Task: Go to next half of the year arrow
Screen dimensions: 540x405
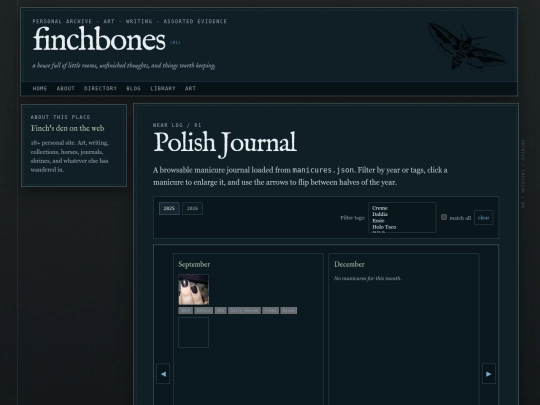Action: click(489, 374)
